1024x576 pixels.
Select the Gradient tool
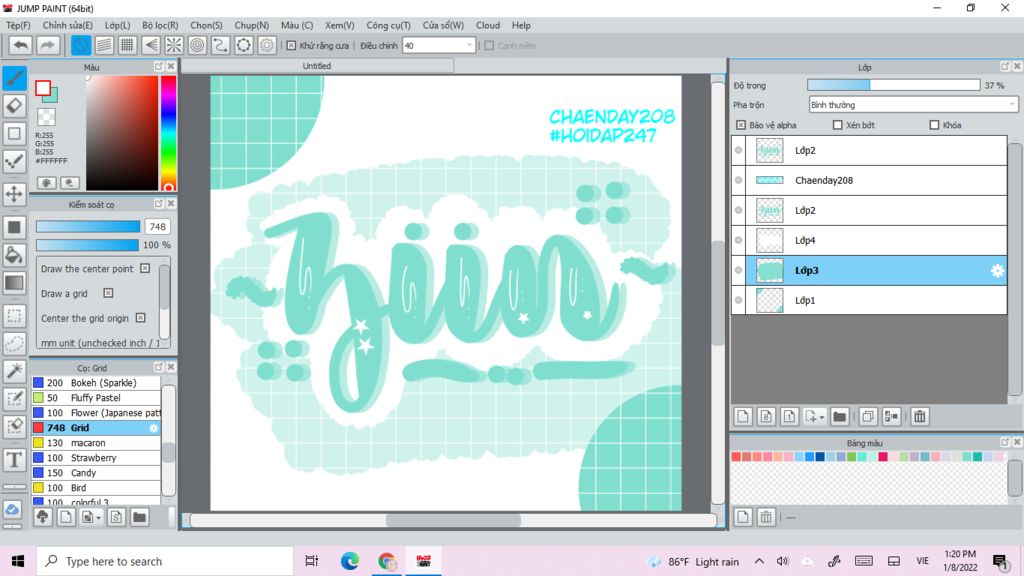tap(14, 283)
